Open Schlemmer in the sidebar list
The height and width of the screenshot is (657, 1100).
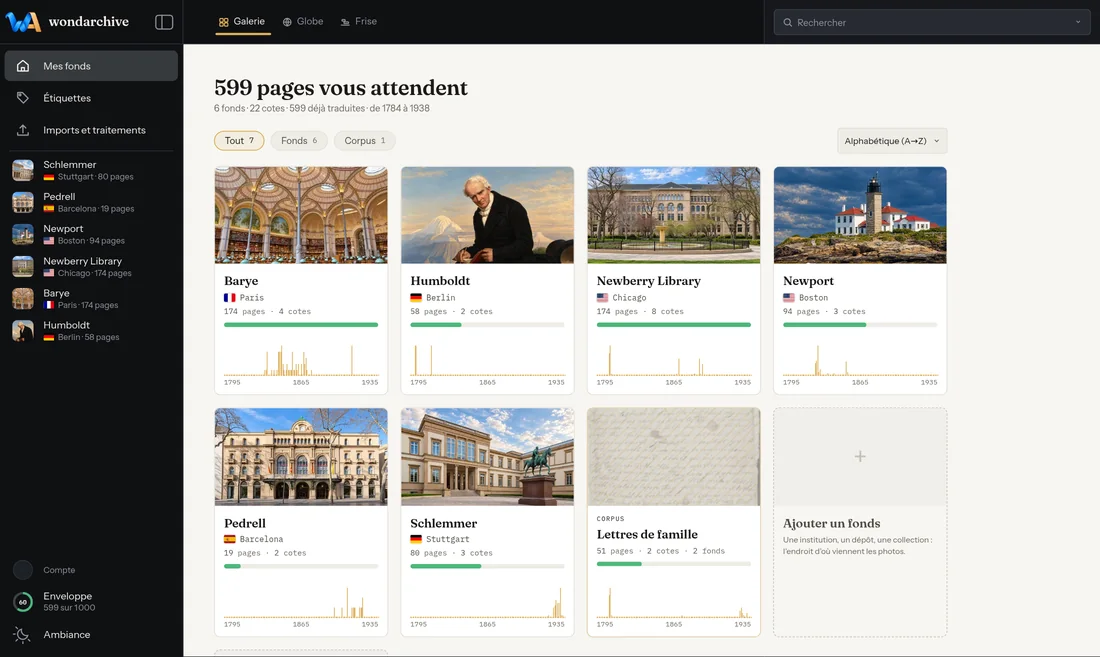click(x=91, y=170)
